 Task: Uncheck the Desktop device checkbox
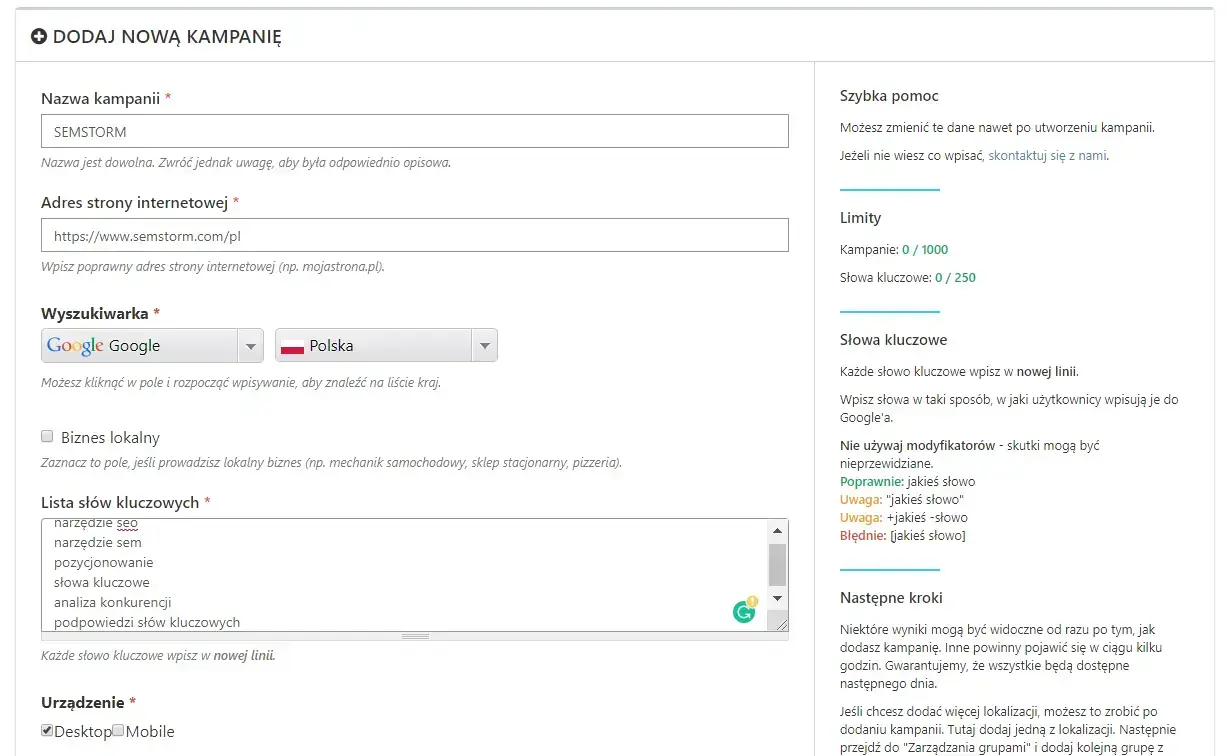47,731
